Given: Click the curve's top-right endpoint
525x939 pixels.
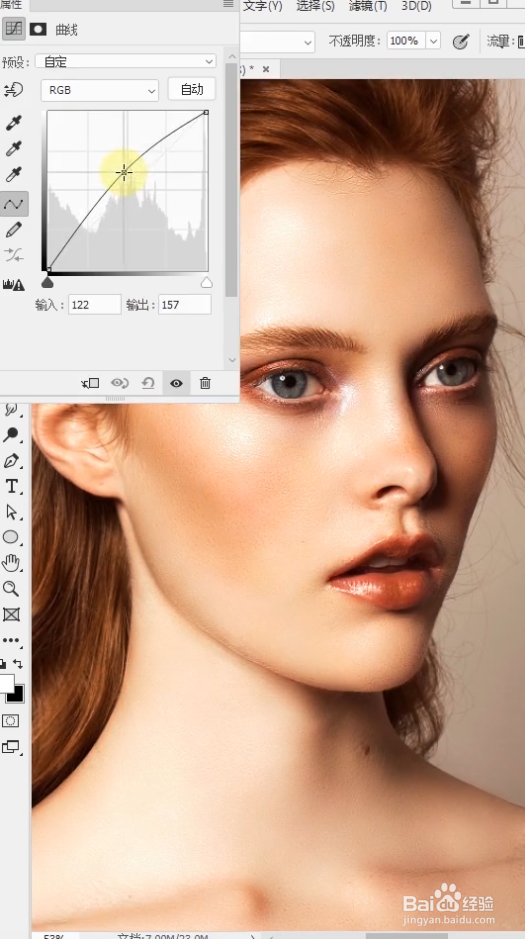Looking at the screenshot, I should [x=206, y=113].
